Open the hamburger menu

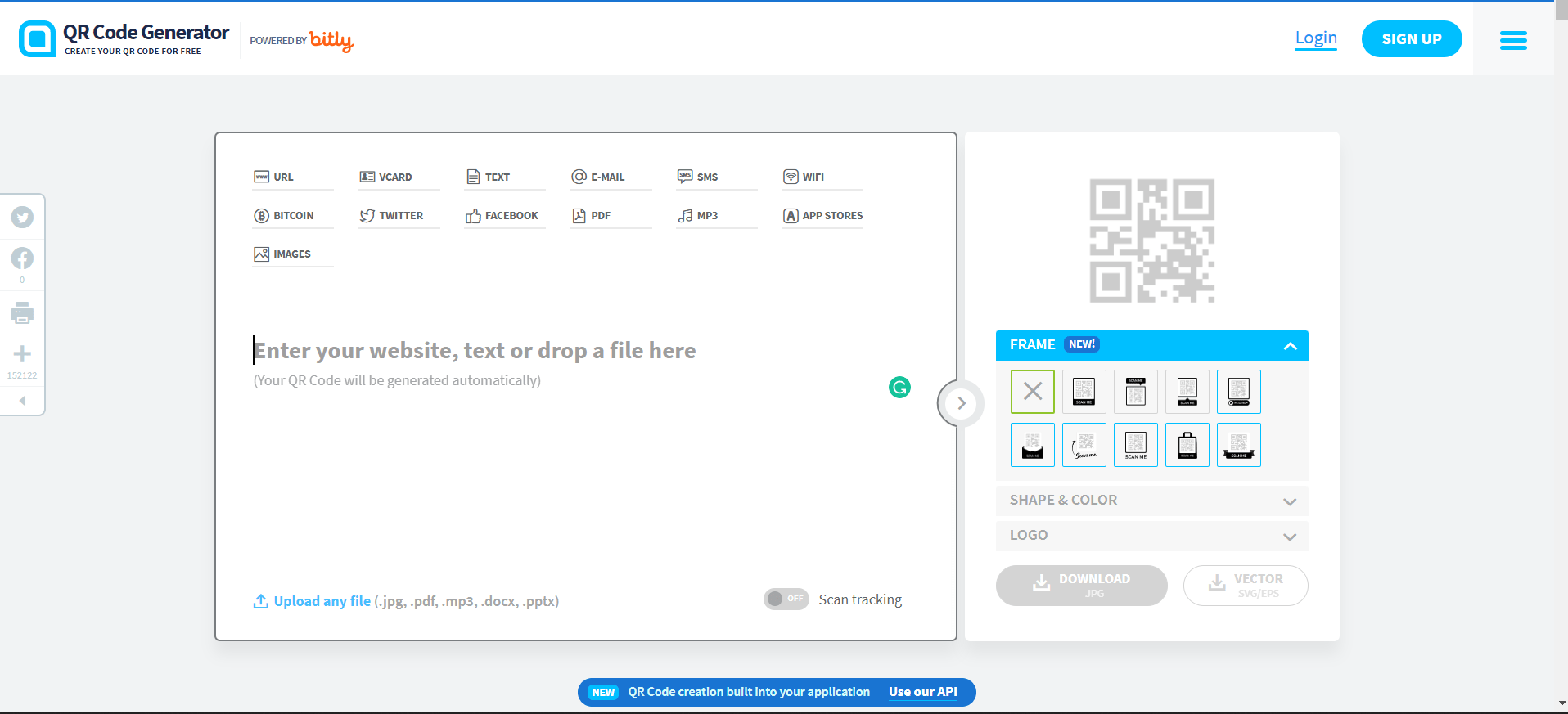(x=1513, y=40)
